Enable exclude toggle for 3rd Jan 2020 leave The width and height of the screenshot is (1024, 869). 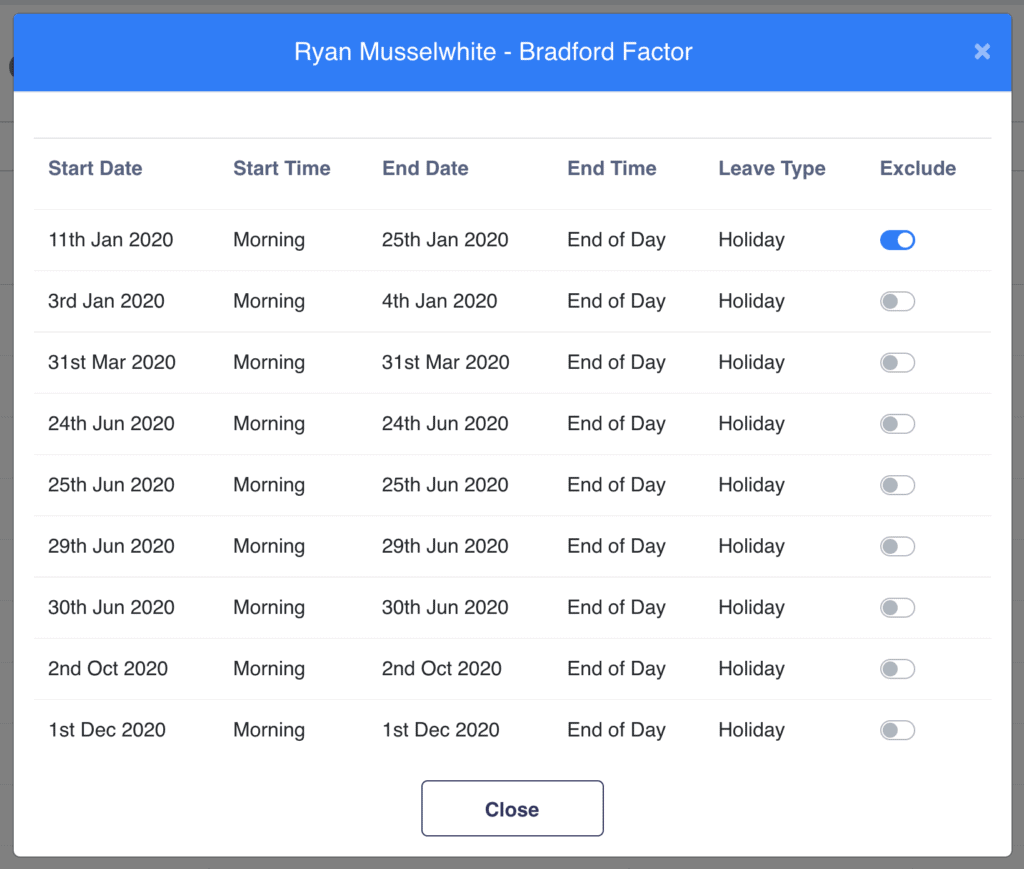(x=897, y=301)
